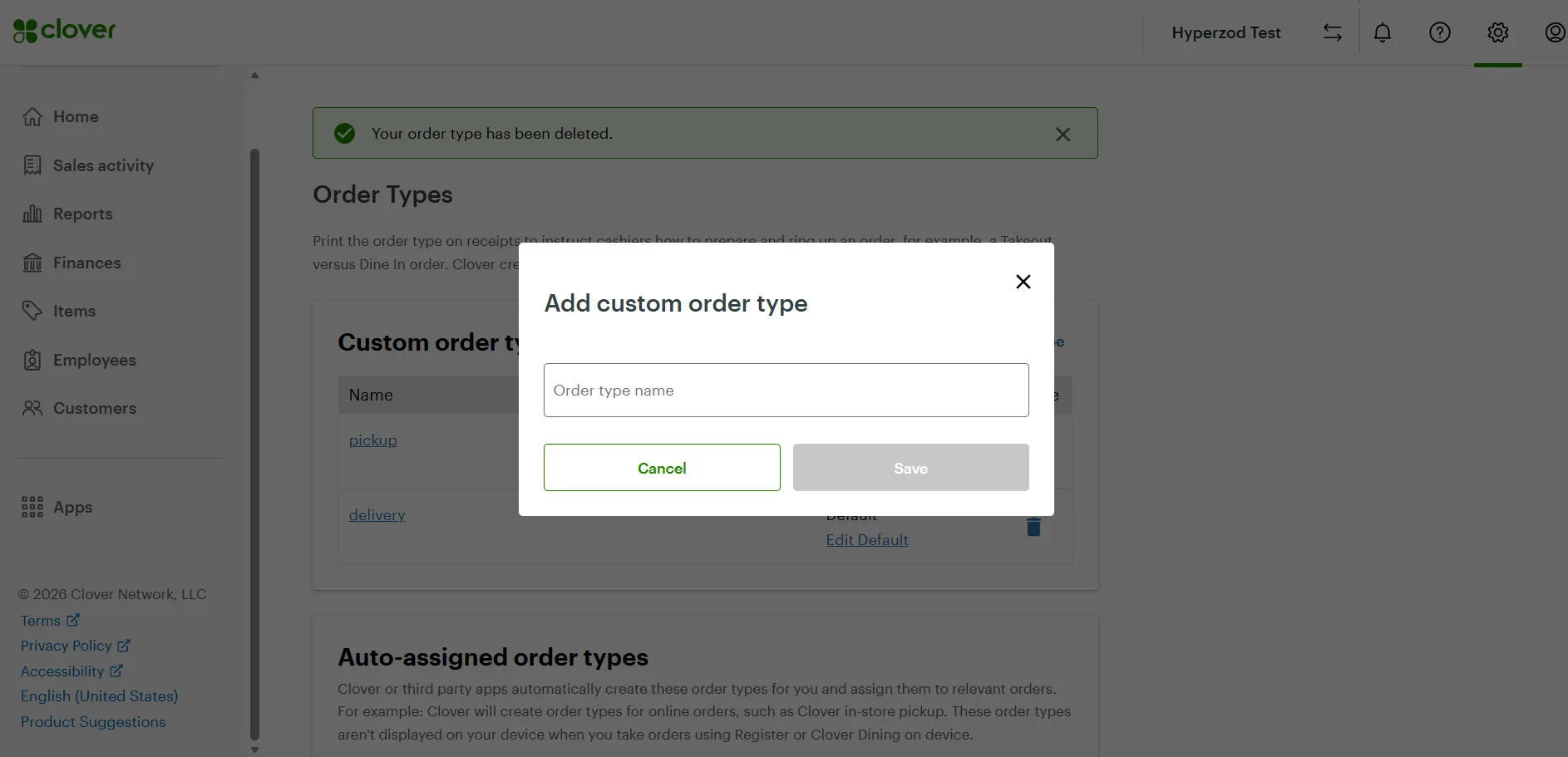1568x757 pixels.
Task: Click the Save button in dialog
Action: (x=910, y=468)
